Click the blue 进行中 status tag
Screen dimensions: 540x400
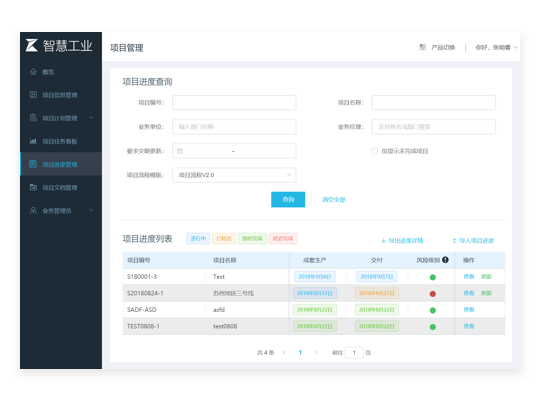[198, 238]
